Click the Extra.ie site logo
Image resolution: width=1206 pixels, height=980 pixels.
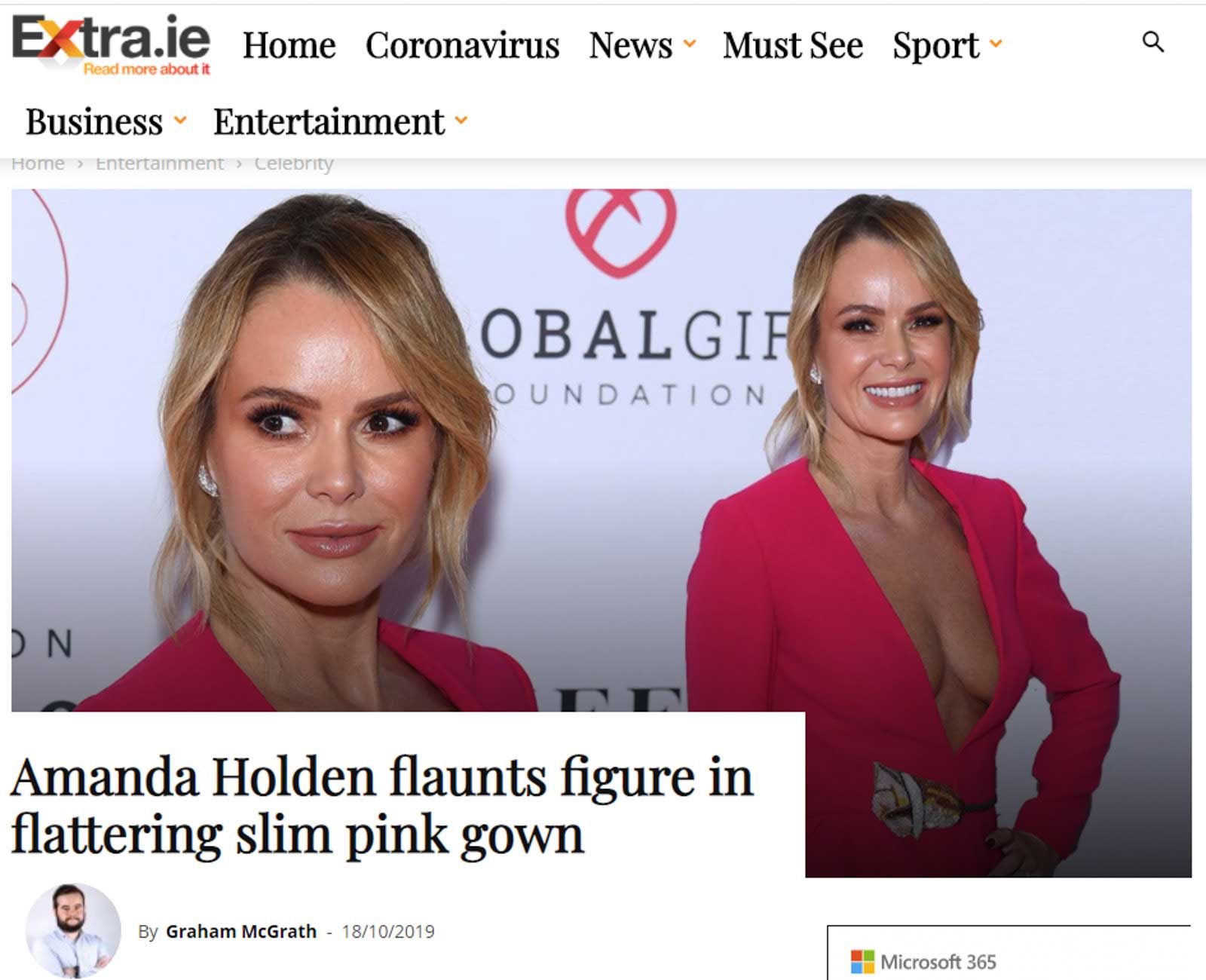pyautogui.click(x=111, y=45)
